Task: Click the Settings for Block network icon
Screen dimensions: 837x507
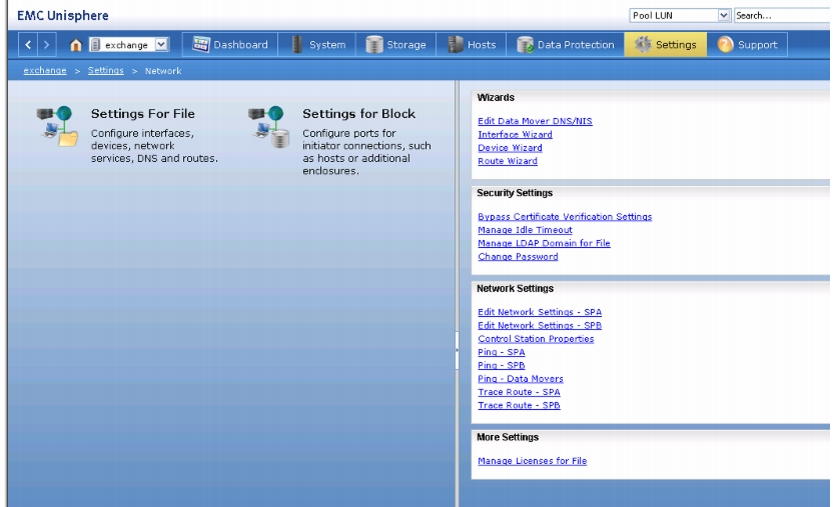Action: pos(269,126)
